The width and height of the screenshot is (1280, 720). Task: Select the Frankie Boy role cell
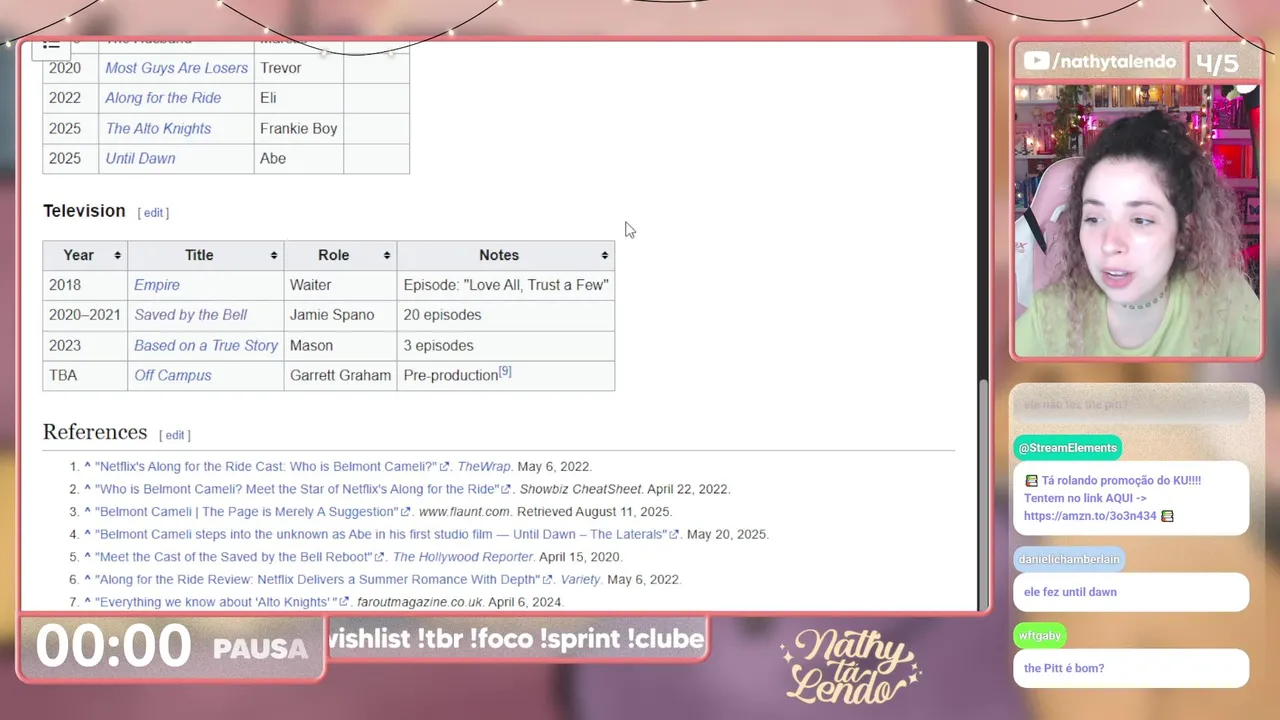pyautogui.click(x=298, y=128)
